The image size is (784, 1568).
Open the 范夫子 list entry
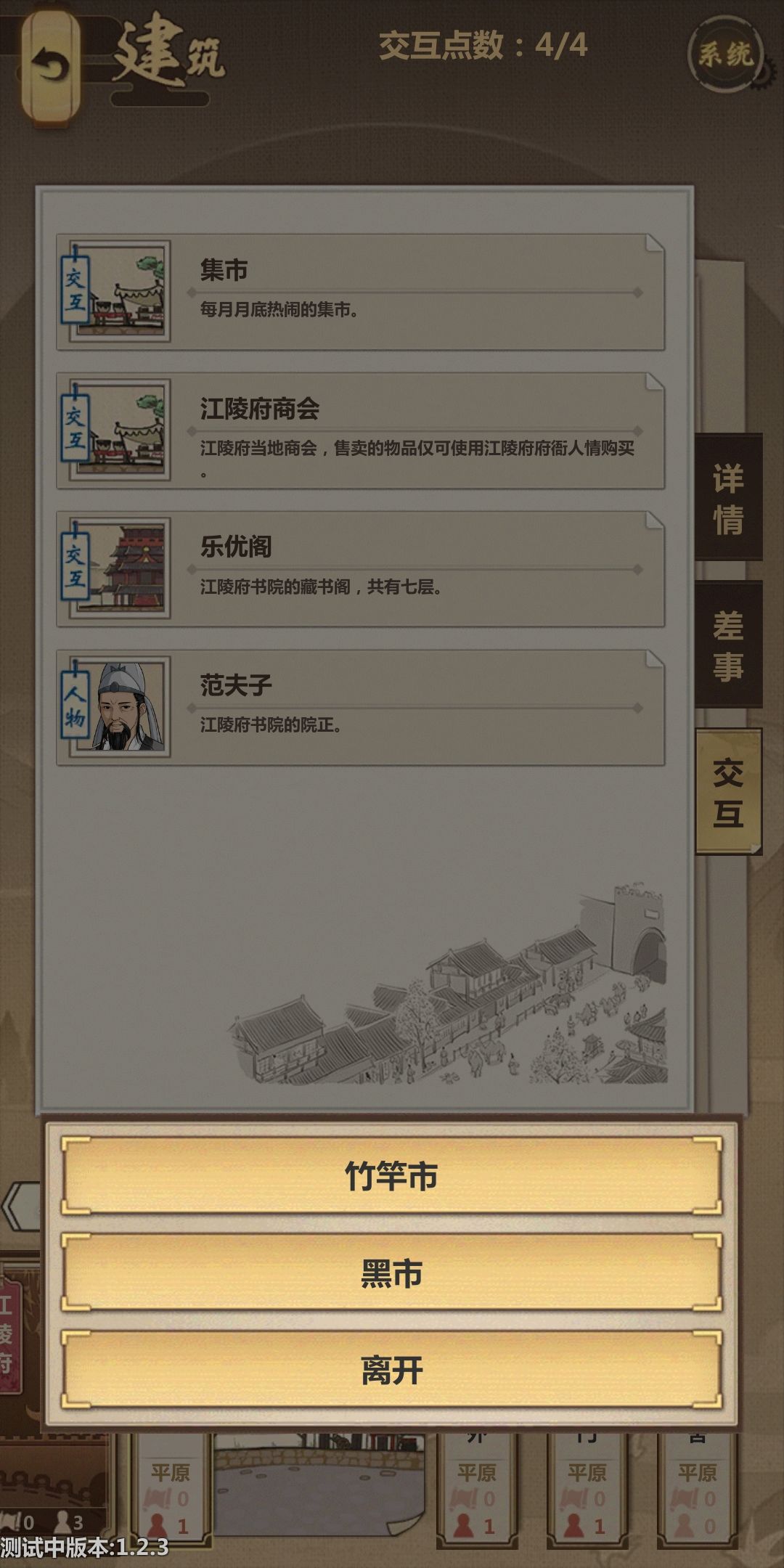pyautogui.click(x=361, y=707)
